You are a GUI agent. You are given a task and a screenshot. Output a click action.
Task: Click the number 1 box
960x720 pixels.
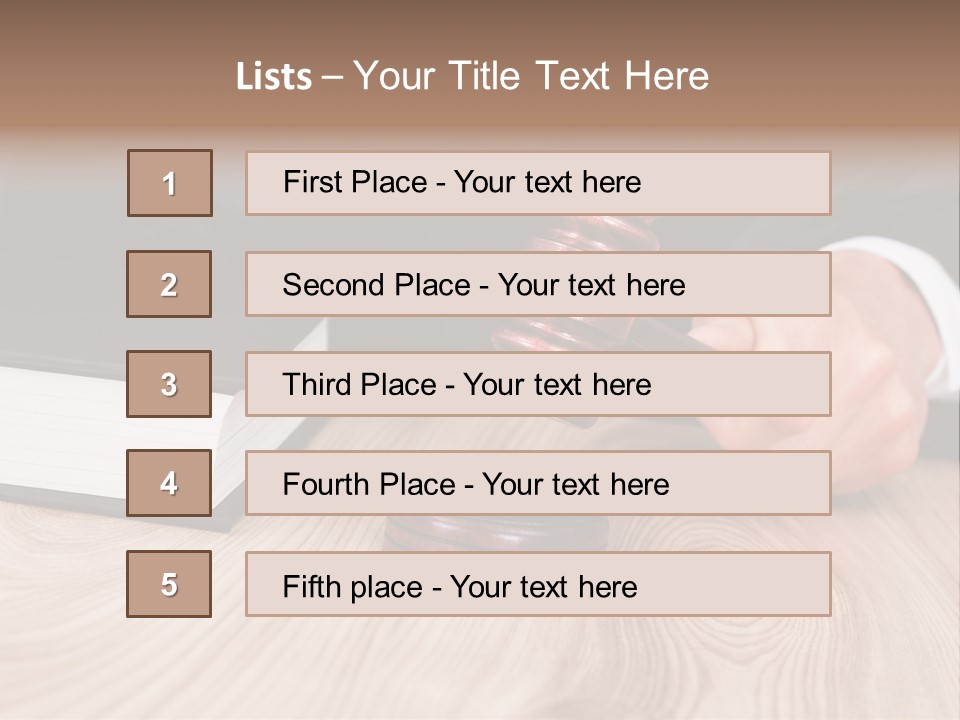[170, 183]
